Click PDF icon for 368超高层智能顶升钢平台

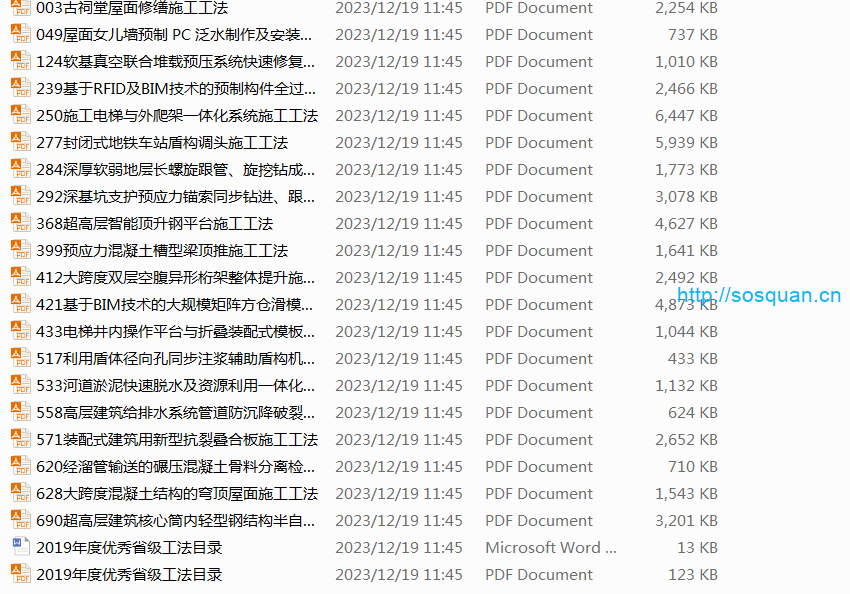pyautogui.click(x=20, y=223)
